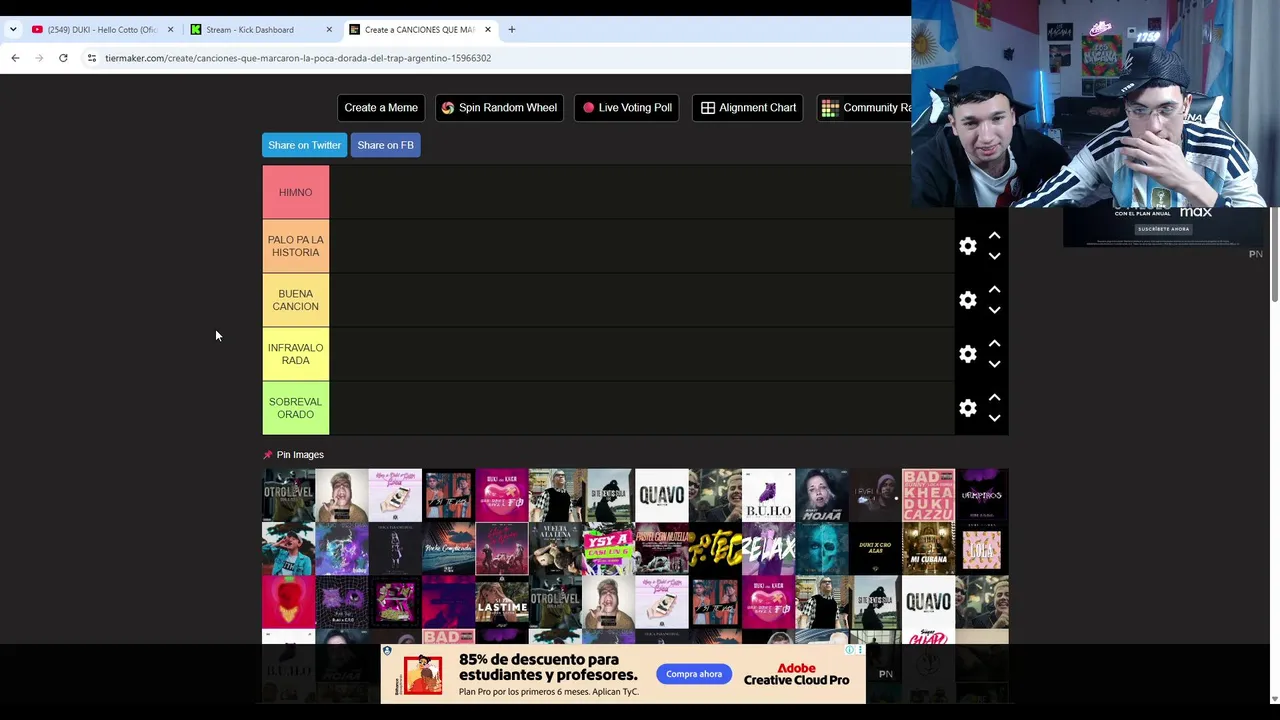1280x720 pixels.
Task: Pick the LOLA song cover
Action: (982, 549)
